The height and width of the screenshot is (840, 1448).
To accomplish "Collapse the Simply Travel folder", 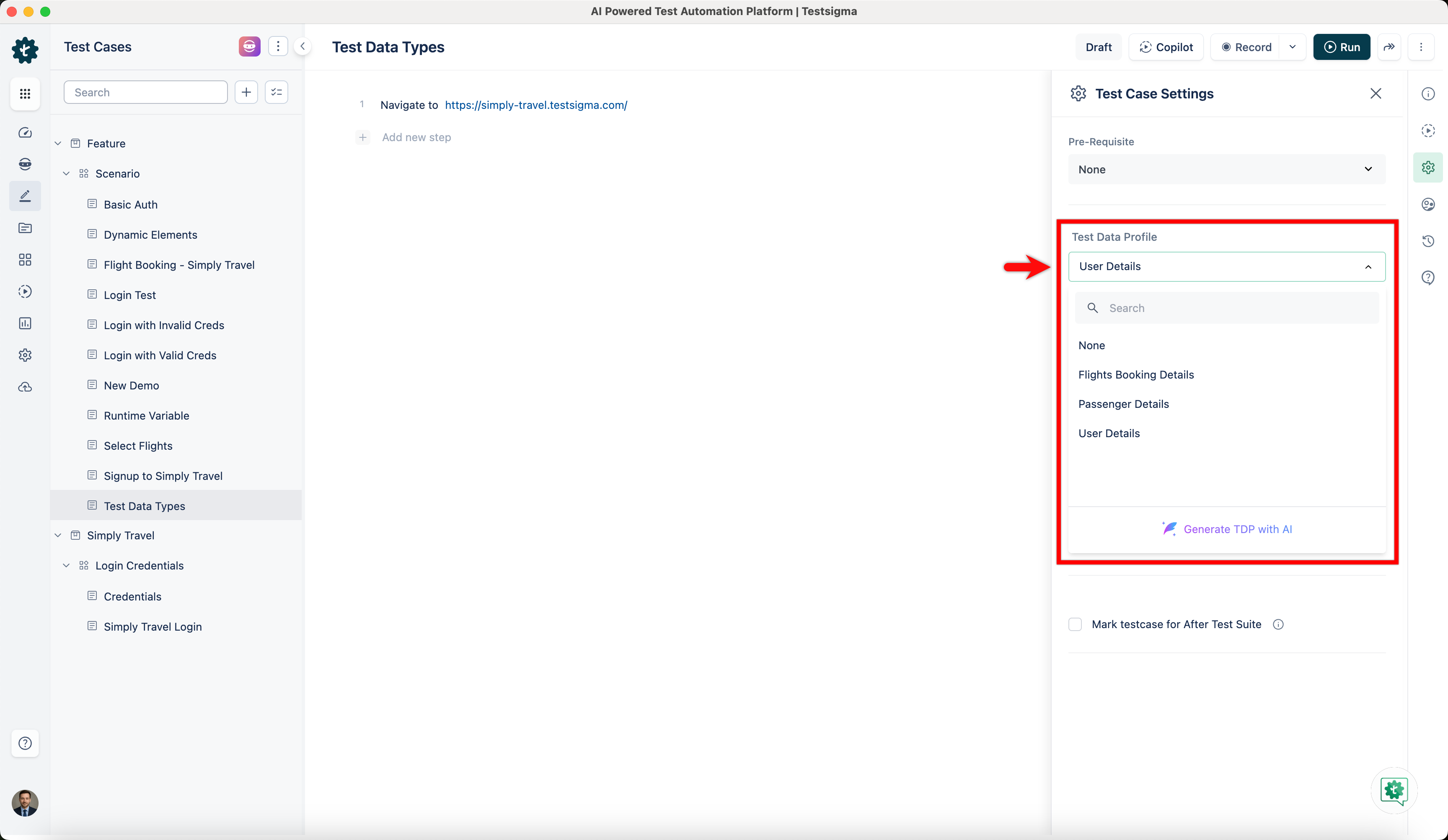I will pos(58,535).
